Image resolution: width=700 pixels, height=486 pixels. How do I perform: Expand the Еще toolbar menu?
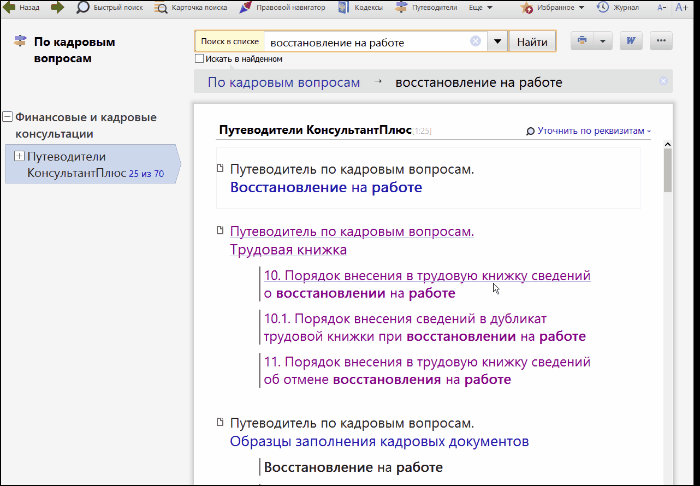pyautogui.click(x=480, y=8)
